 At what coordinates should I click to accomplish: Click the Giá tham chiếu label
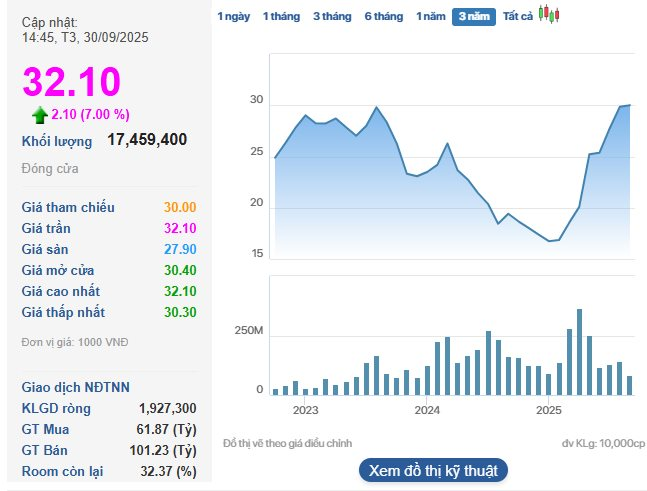[68, 207]
